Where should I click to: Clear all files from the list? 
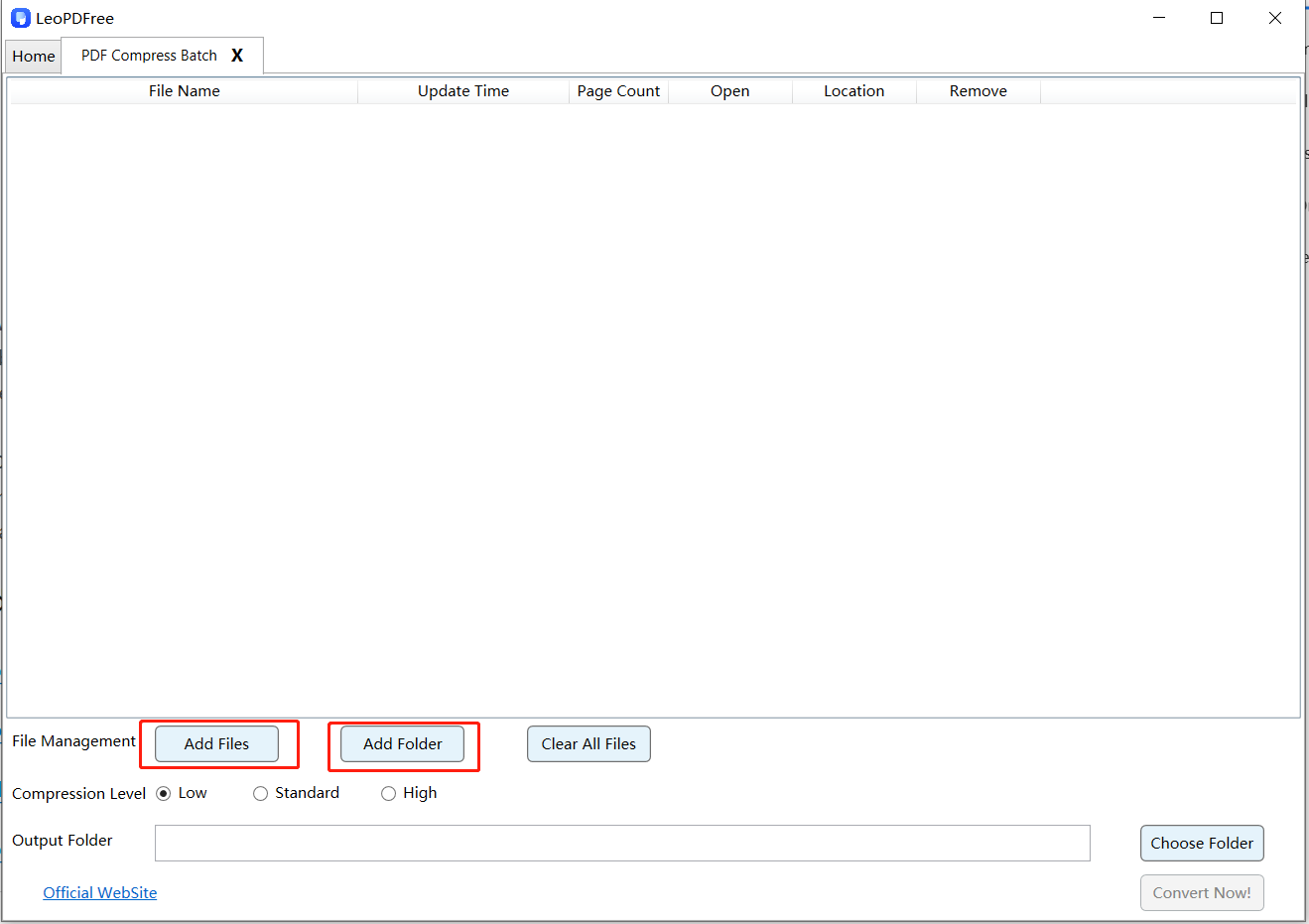(589, 743)
